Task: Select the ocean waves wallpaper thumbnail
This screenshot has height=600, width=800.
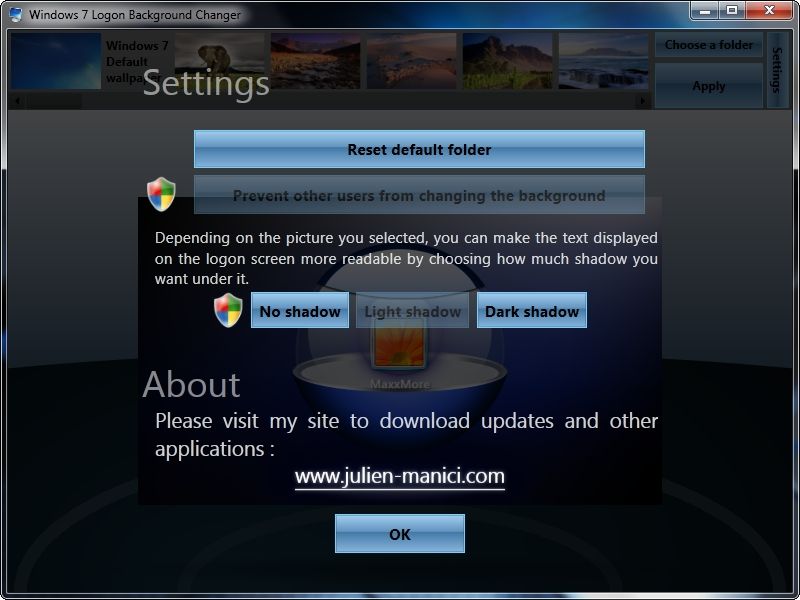Action: click(x=604, y=61)
